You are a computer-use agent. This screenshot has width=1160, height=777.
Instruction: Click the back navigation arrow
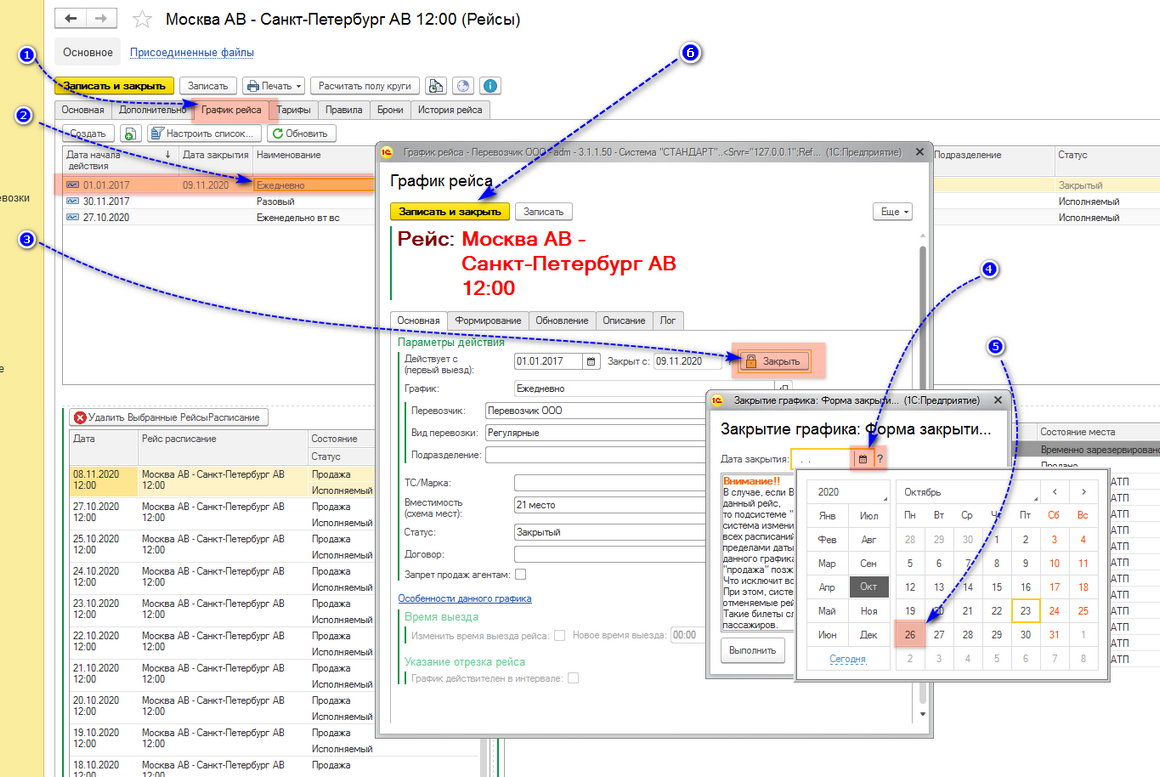click(70, 19)
